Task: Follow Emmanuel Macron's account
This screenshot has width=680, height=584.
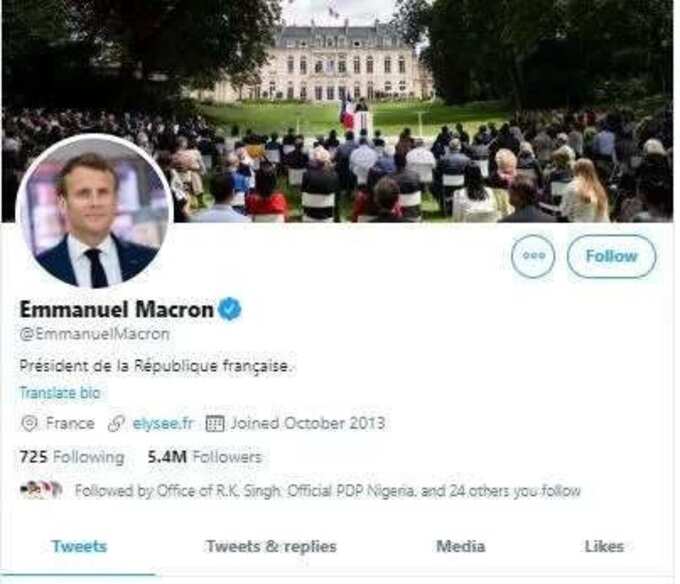Action: (611, 256)
